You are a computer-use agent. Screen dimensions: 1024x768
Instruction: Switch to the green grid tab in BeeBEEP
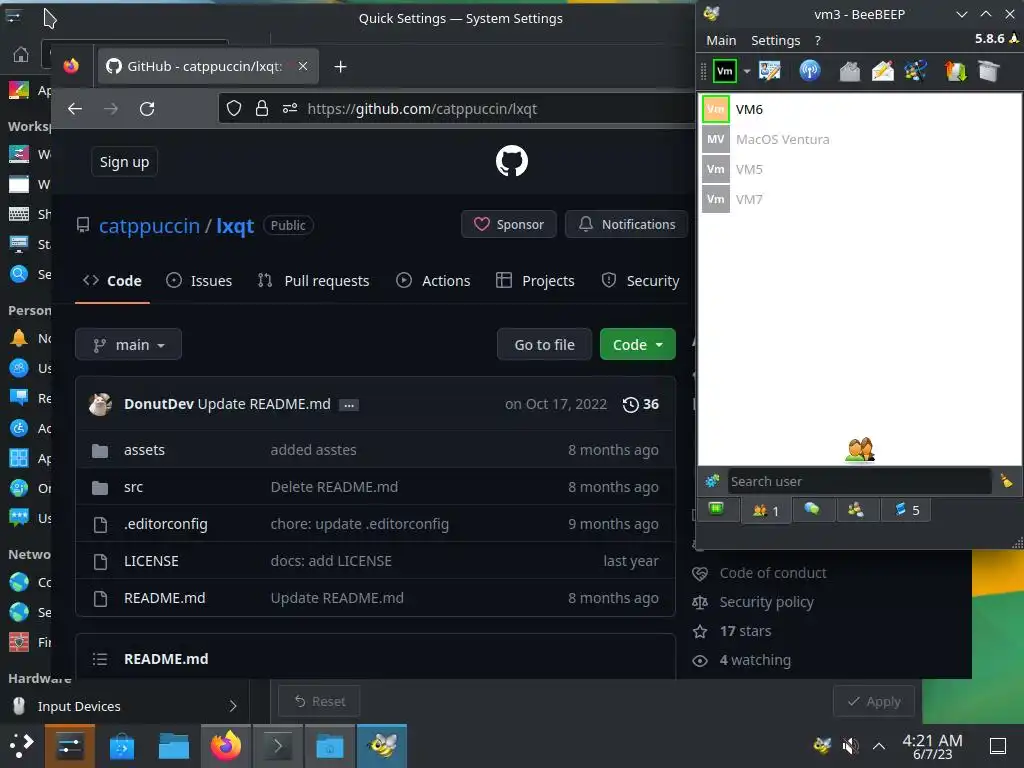click(x=716, y=509)
